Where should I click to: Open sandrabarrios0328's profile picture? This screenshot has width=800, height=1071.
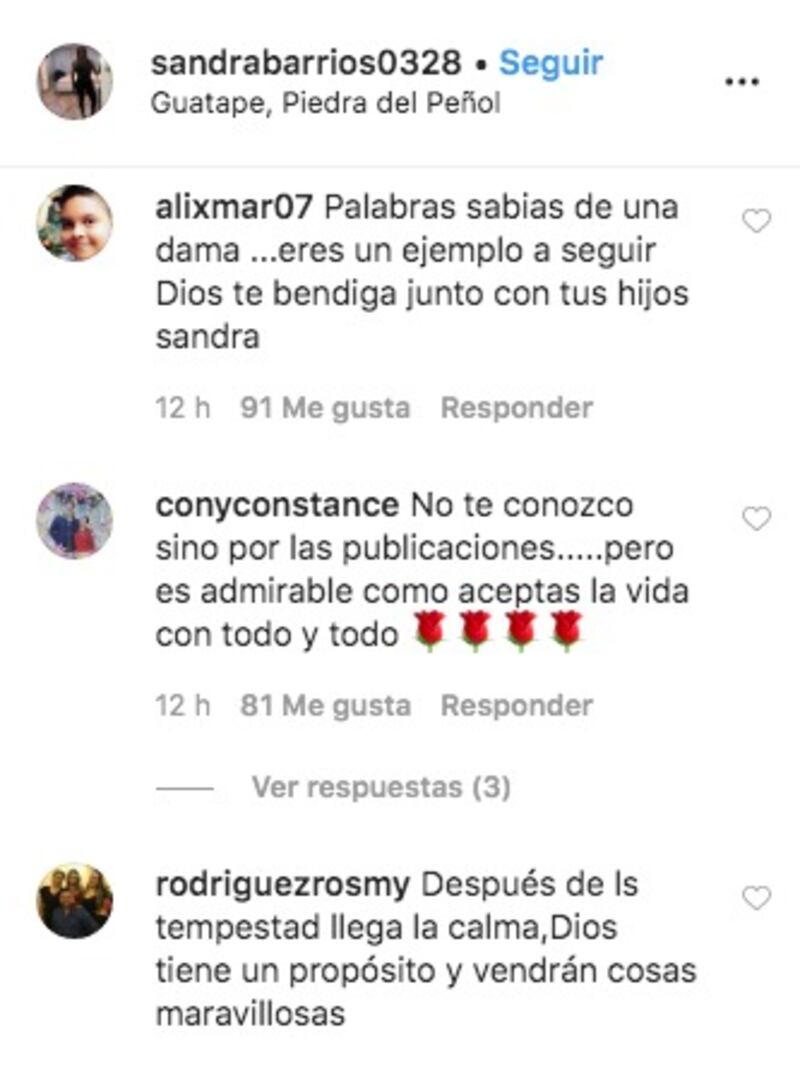click(x=74, y=81)
